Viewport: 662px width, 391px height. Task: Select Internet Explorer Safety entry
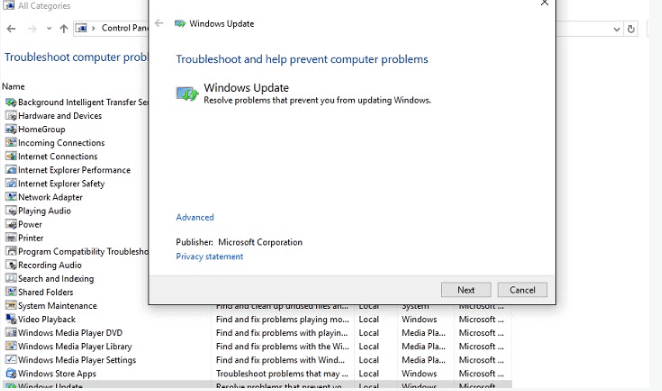click(61, 184)
